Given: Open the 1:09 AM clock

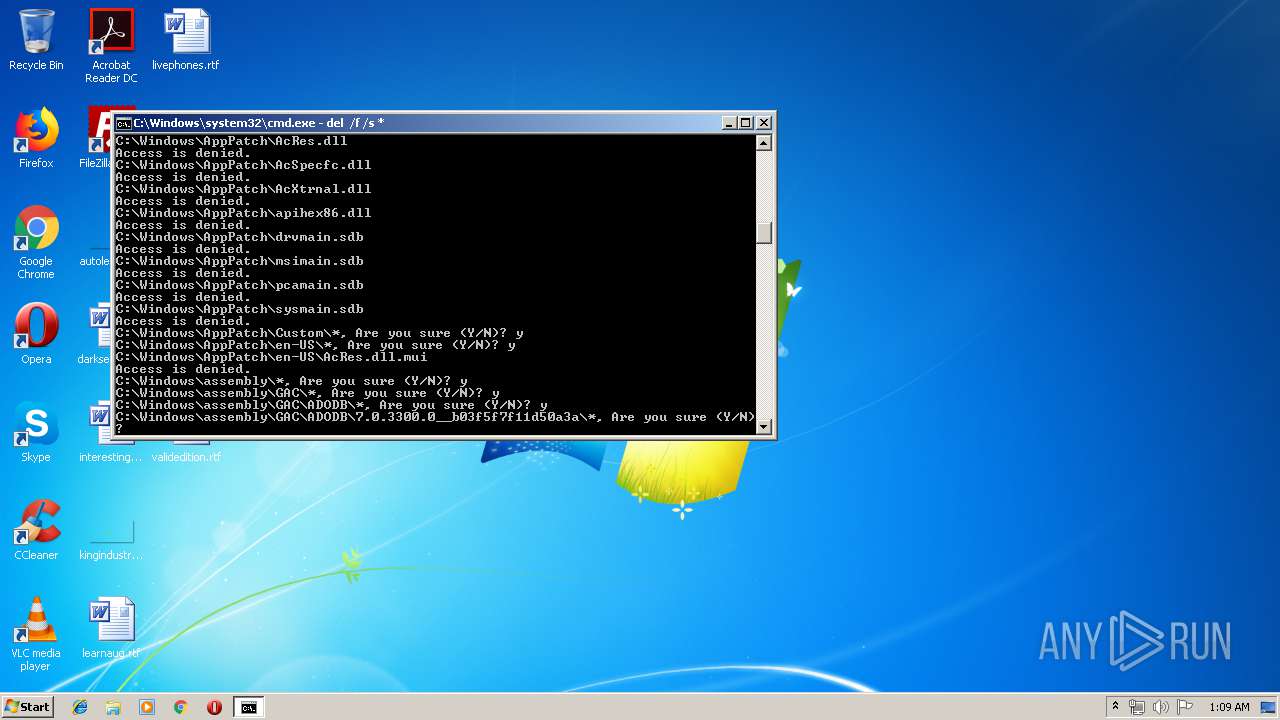Looking at the screenshot, I should [1229, 707].
